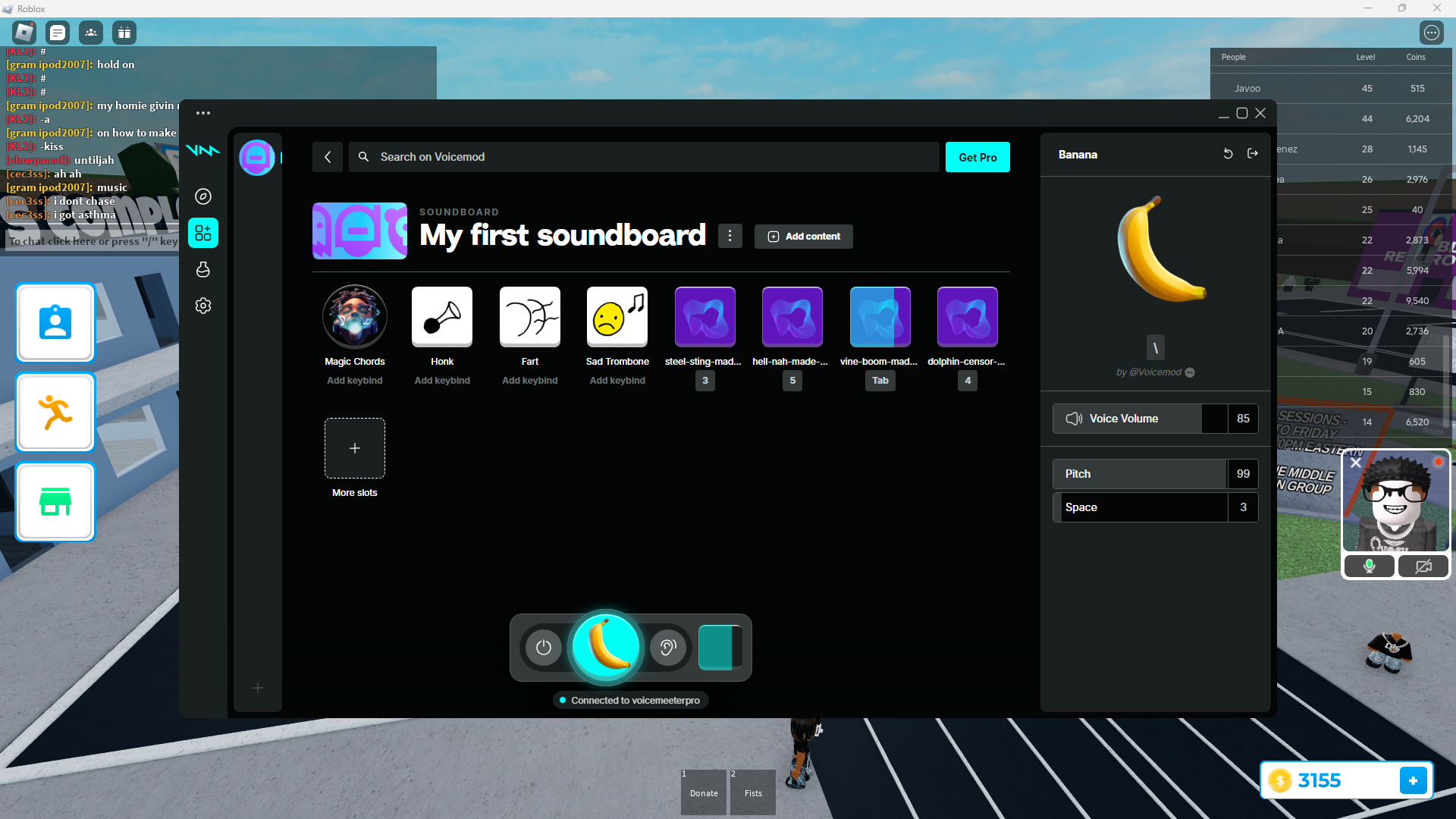Select Javoo in the Roblox leaderboard
Screen dimensions: 1456x819
[1332, 89]
